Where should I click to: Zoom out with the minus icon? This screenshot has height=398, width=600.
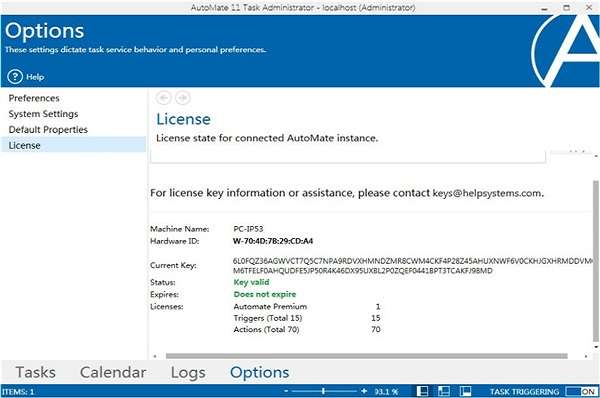[x=286, y=391]
